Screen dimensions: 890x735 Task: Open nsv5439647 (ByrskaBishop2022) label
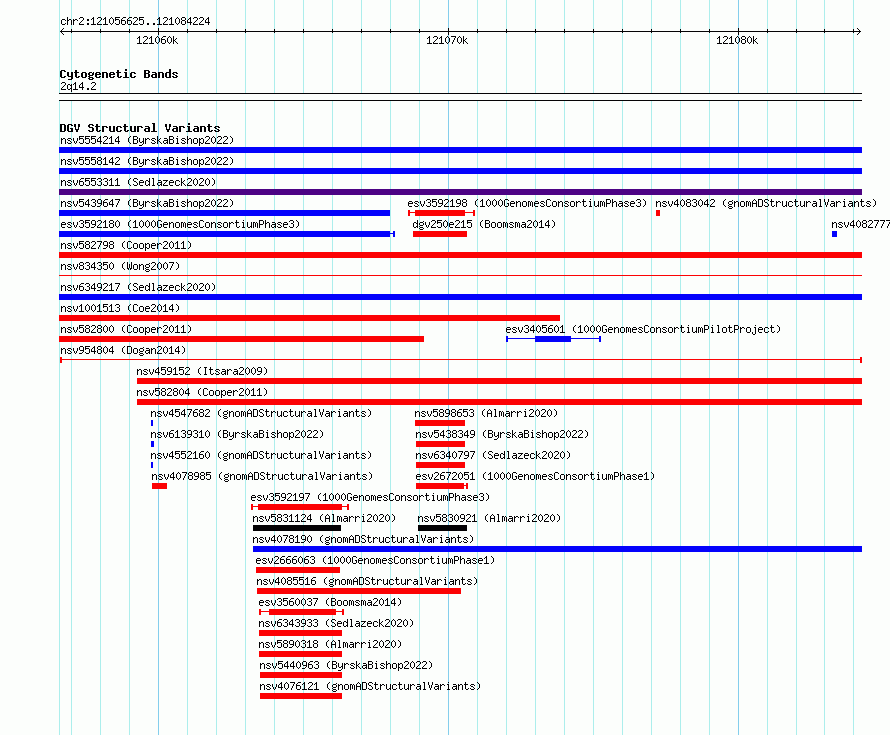147,203
